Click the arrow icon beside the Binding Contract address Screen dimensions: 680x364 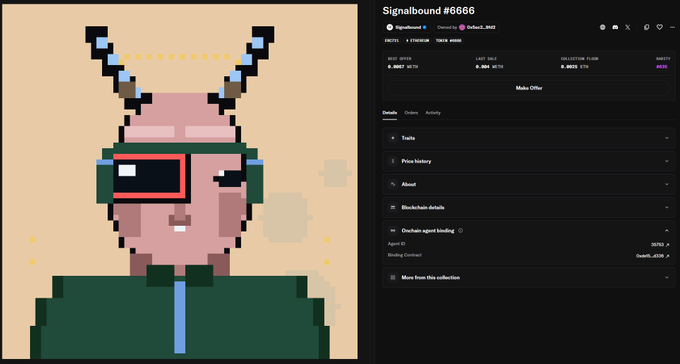667,256
